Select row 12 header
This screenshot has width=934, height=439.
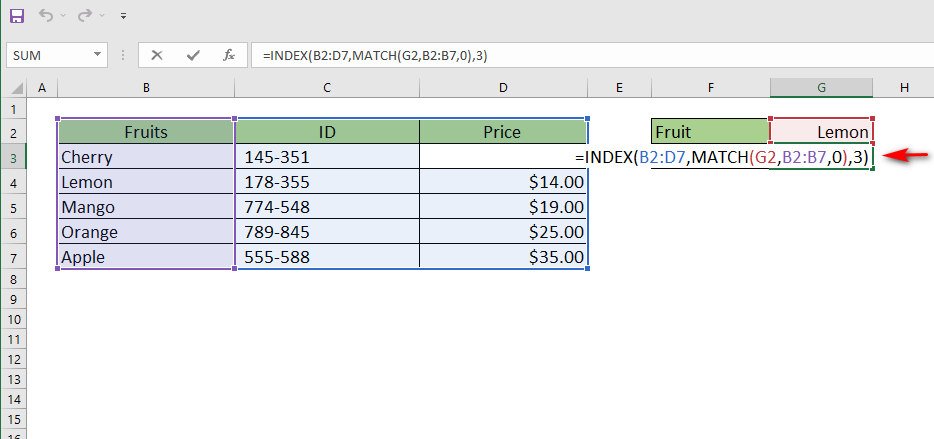point(14,359)
